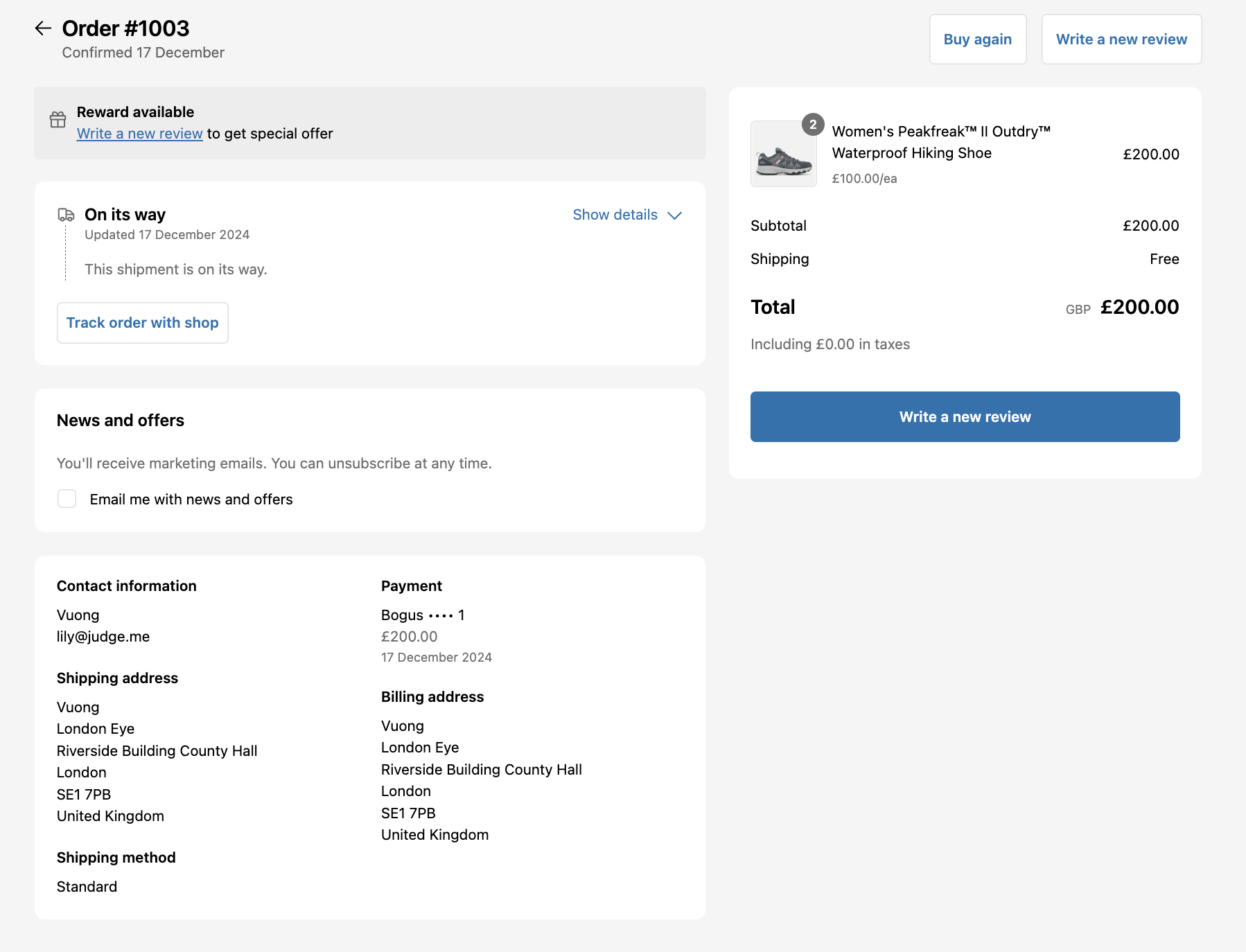Screen dimensions: 1246x952
Task: Open the Write a new review reward link
Action: 139,134
